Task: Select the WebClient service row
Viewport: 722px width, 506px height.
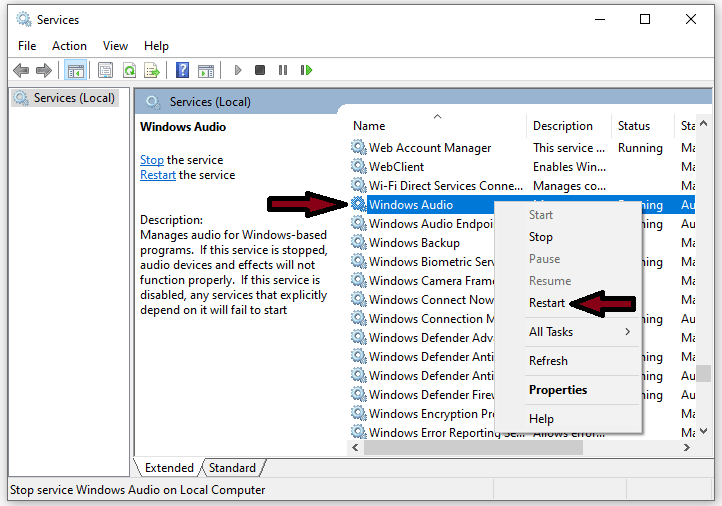Action: (x=522, y=167)
